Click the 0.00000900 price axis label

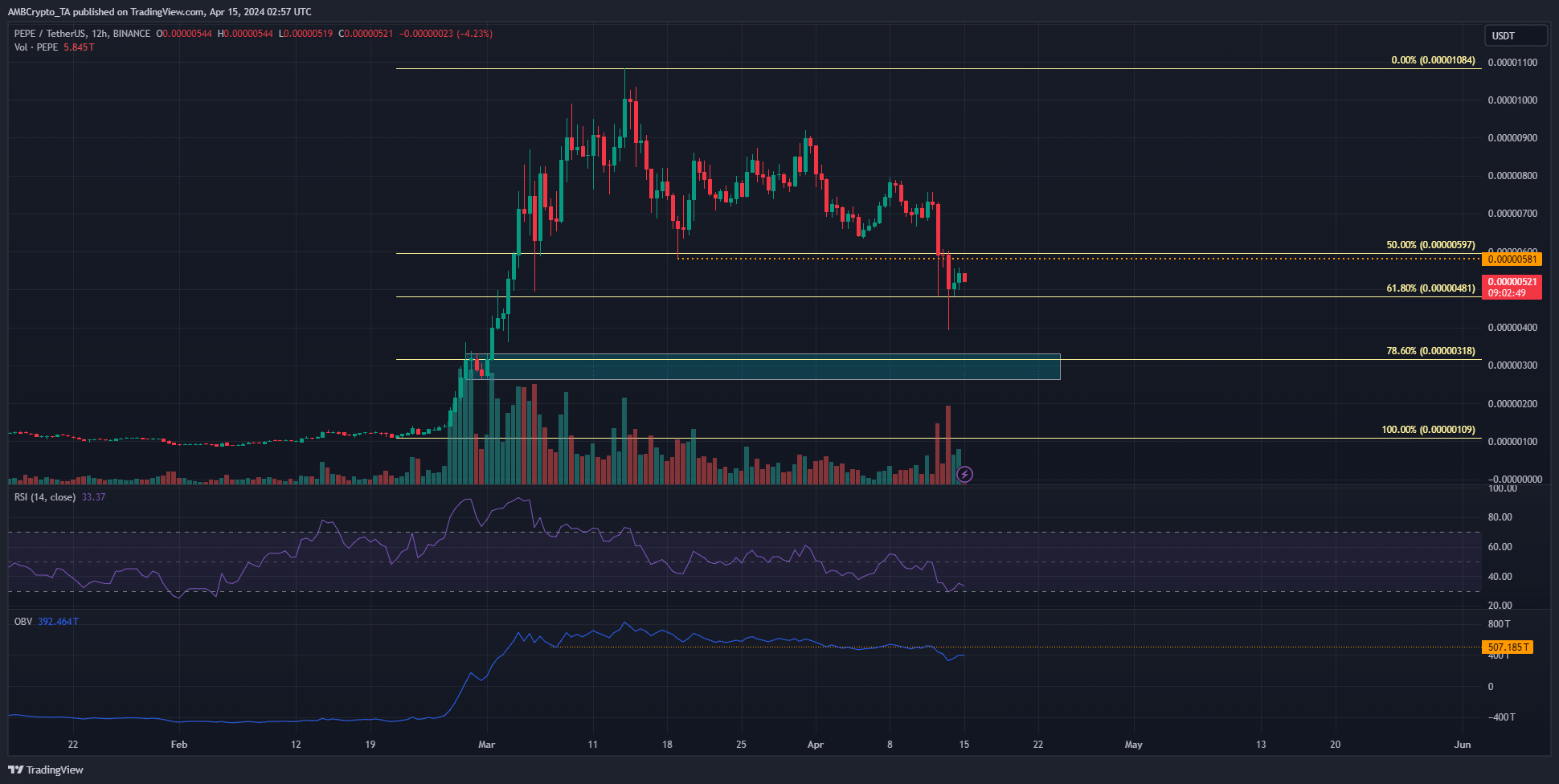coord(1512,138)
